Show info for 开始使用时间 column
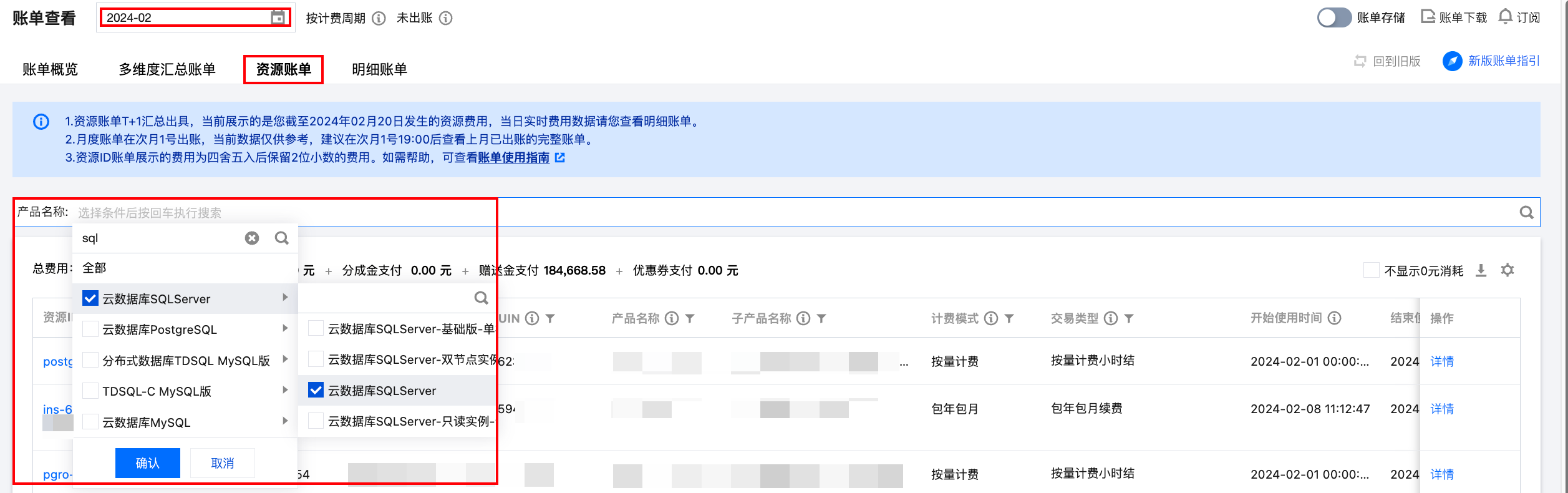This screenshot has height=493, width=1568. 1334,318
